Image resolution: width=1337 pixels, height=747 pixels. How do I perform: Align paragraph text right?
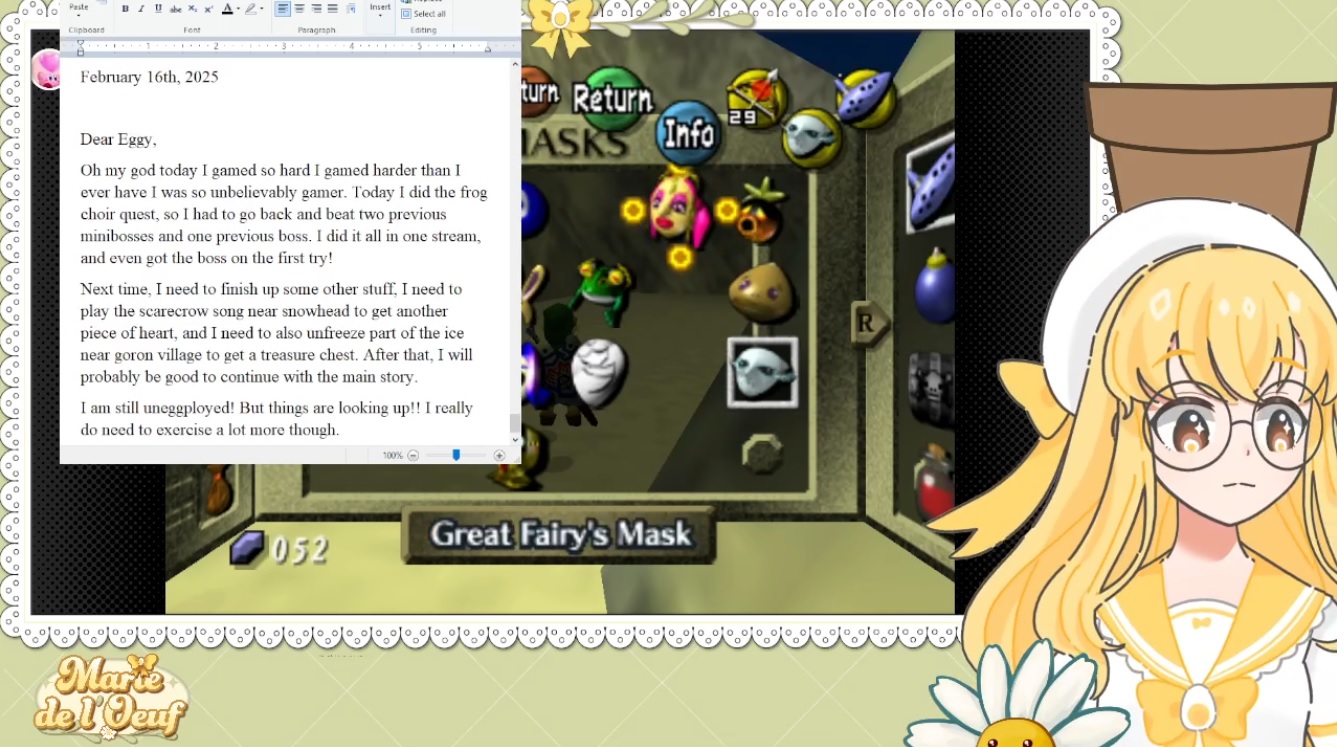click(x=316, y=9)
